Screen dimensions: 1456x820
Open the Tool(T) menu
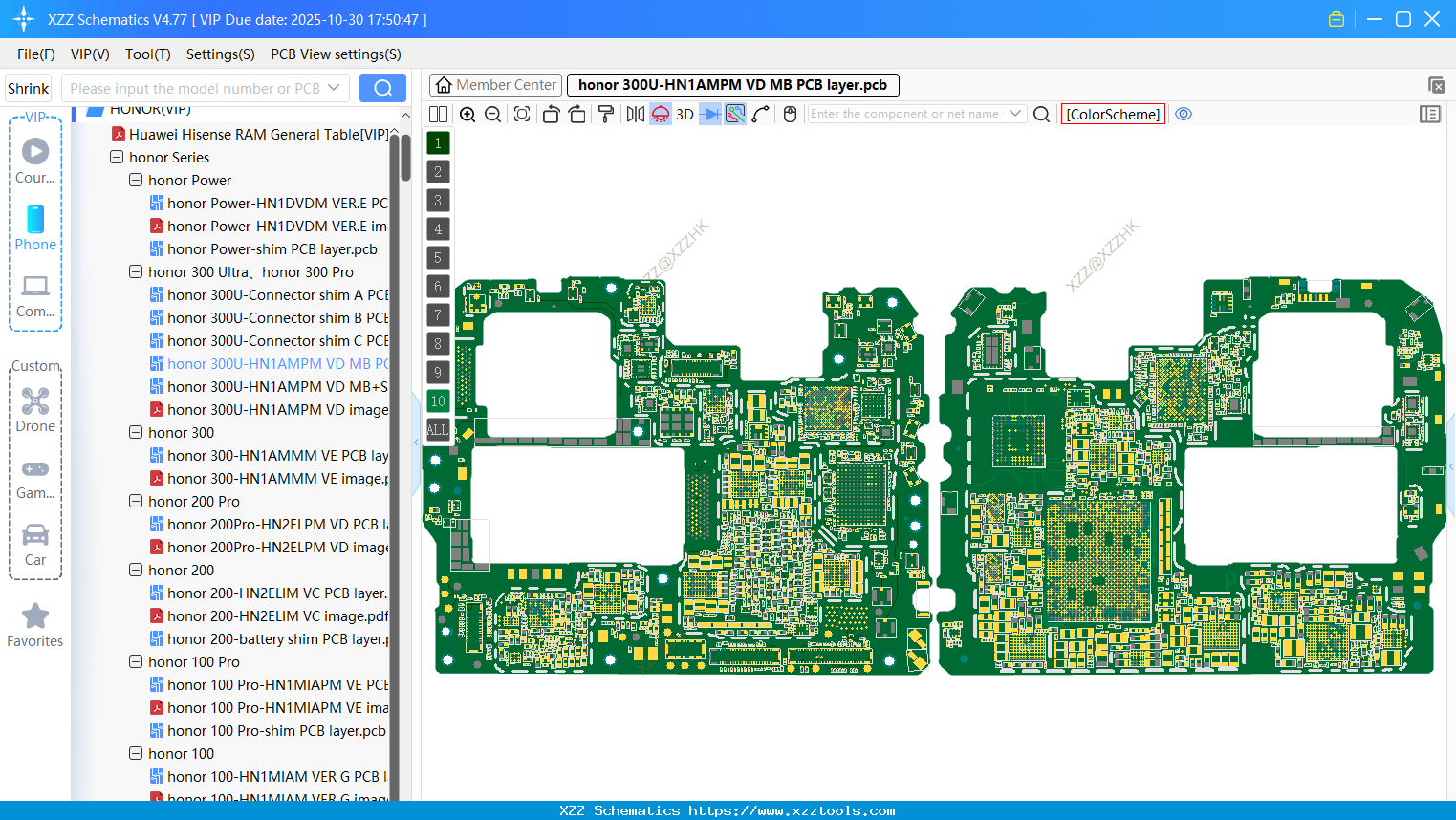click(x=148, y=54)
